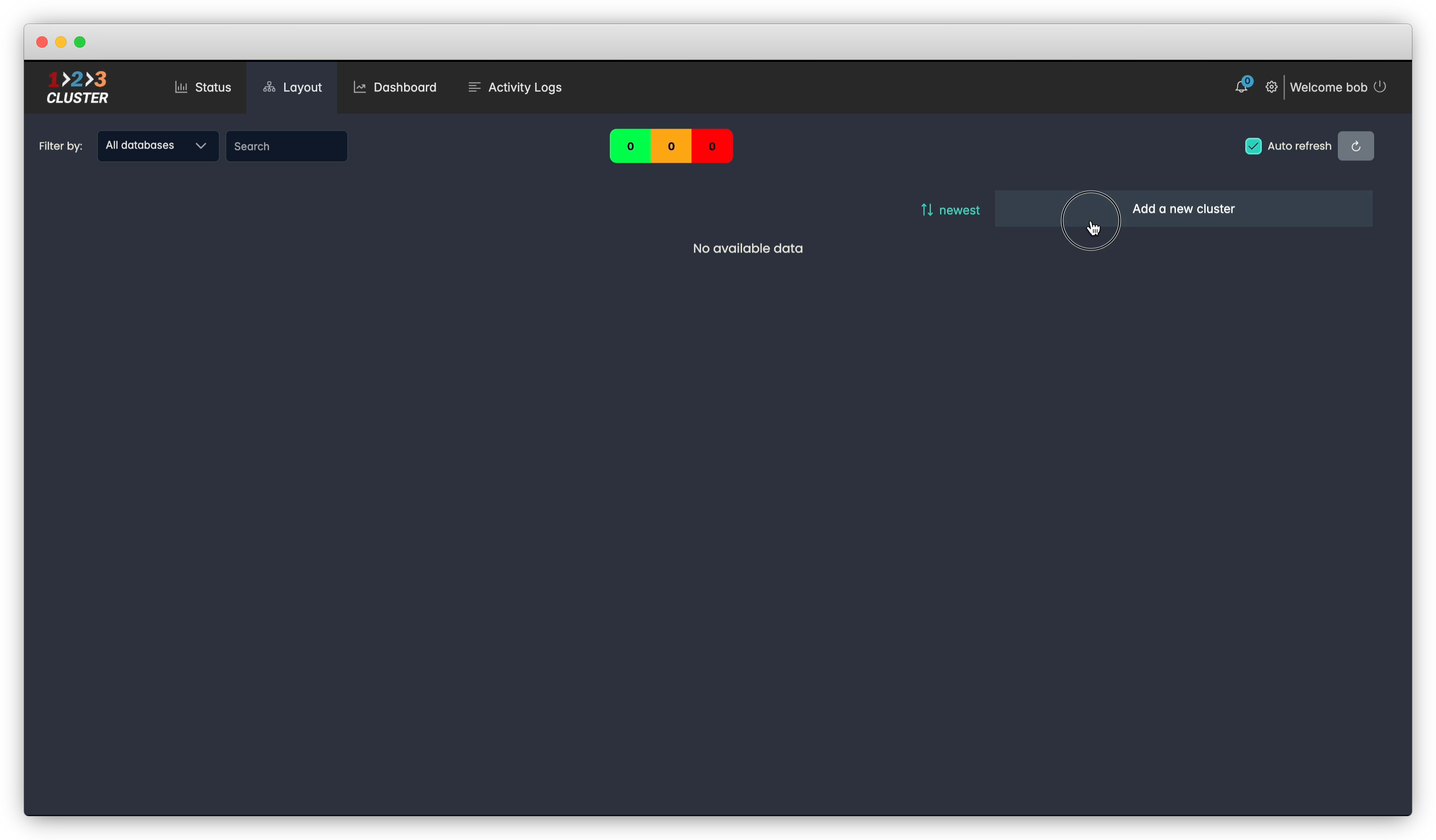This screenshot has width=1436, height=840.
Task: Click Add a new cluster button
Action: 1183,209
